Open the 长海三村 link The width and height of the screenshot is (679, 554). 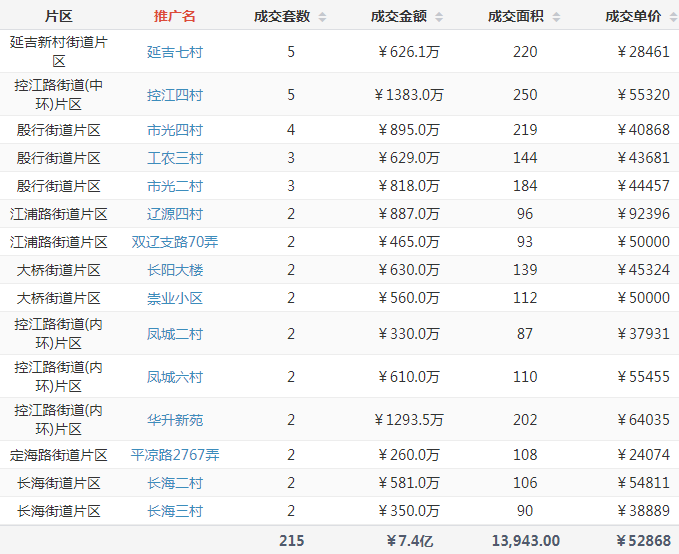click(x=175, y=511)
